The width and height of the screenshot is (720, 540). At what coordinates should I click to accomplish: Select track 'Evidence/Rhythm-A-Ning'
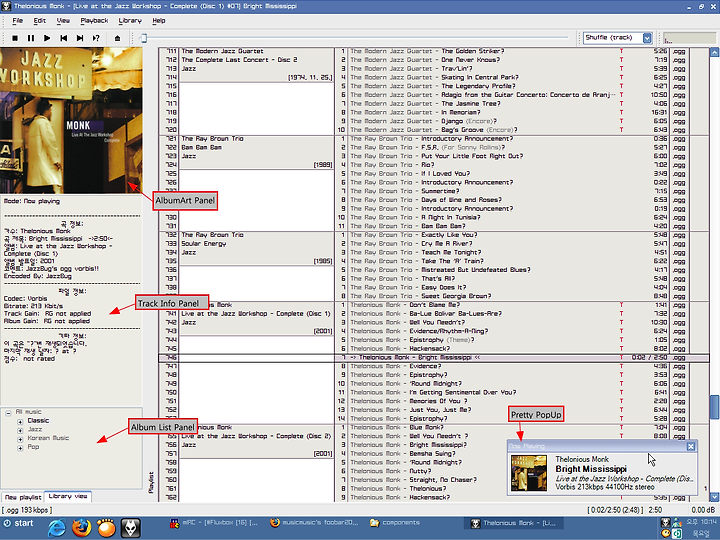449,331
